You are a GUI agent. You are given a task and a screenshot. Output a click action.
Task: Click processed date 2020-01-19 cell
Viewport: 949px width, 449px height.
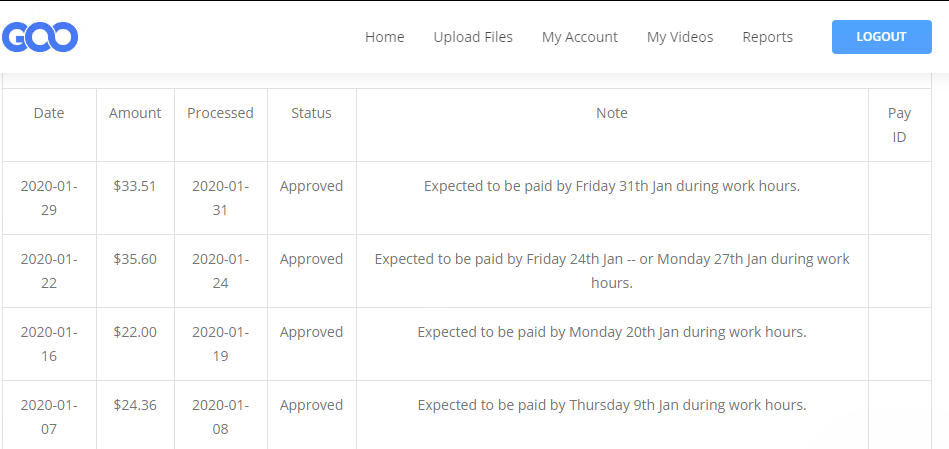pyautogui.click(x=220, y=343)
